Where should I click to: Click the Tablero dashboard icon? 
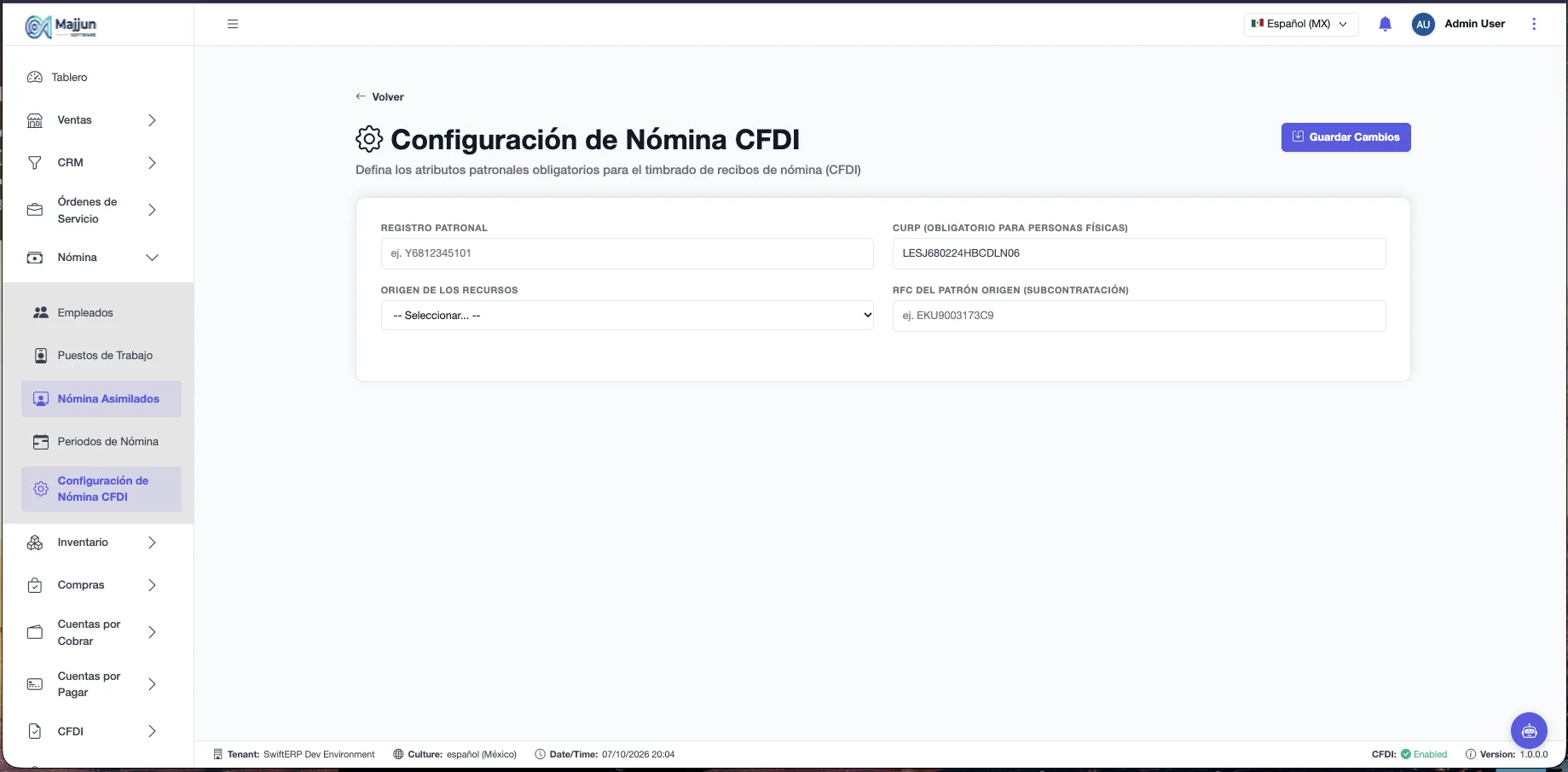point(35,78)
